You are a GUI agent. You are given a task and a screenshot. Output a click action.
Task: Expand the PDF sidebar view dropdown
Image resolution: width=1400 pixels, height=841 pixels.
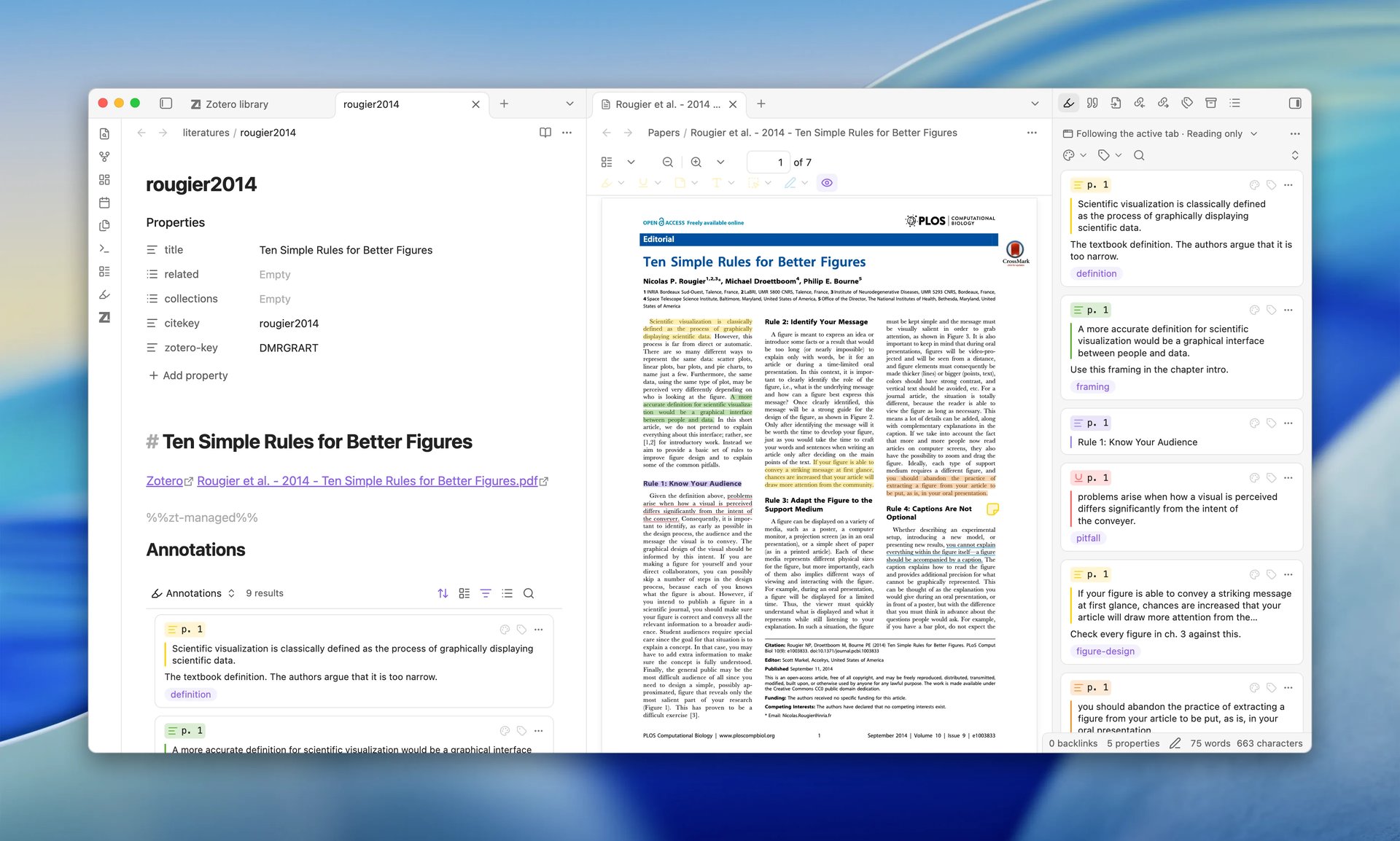tap(631, 163)
